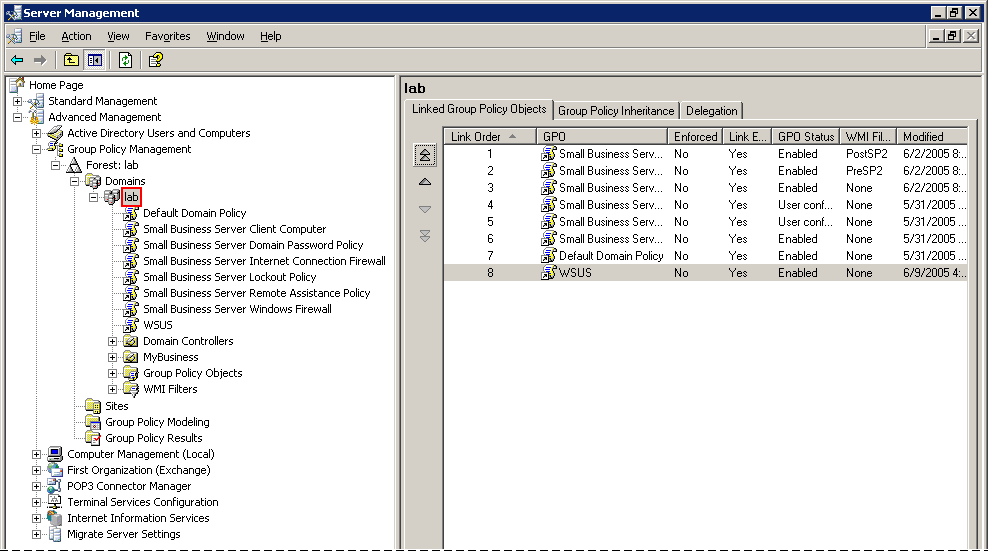This screenshot has height=551, width=988.
Task: Open the Action menu
Action: pos(76,37)
